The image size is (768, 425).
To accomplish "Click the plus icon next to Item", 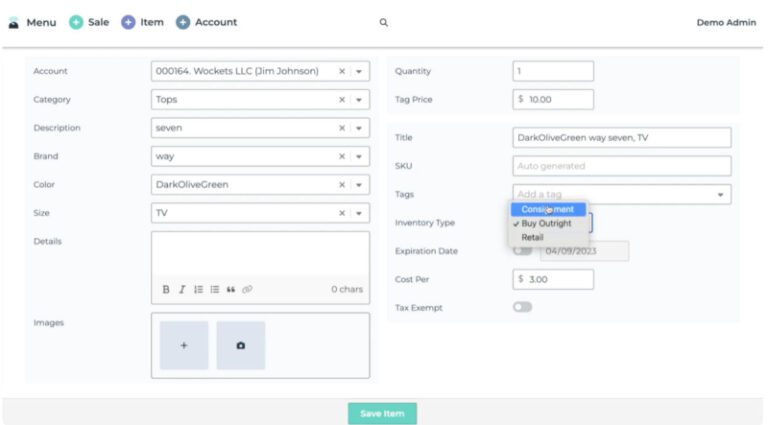I will click(128, 22).
